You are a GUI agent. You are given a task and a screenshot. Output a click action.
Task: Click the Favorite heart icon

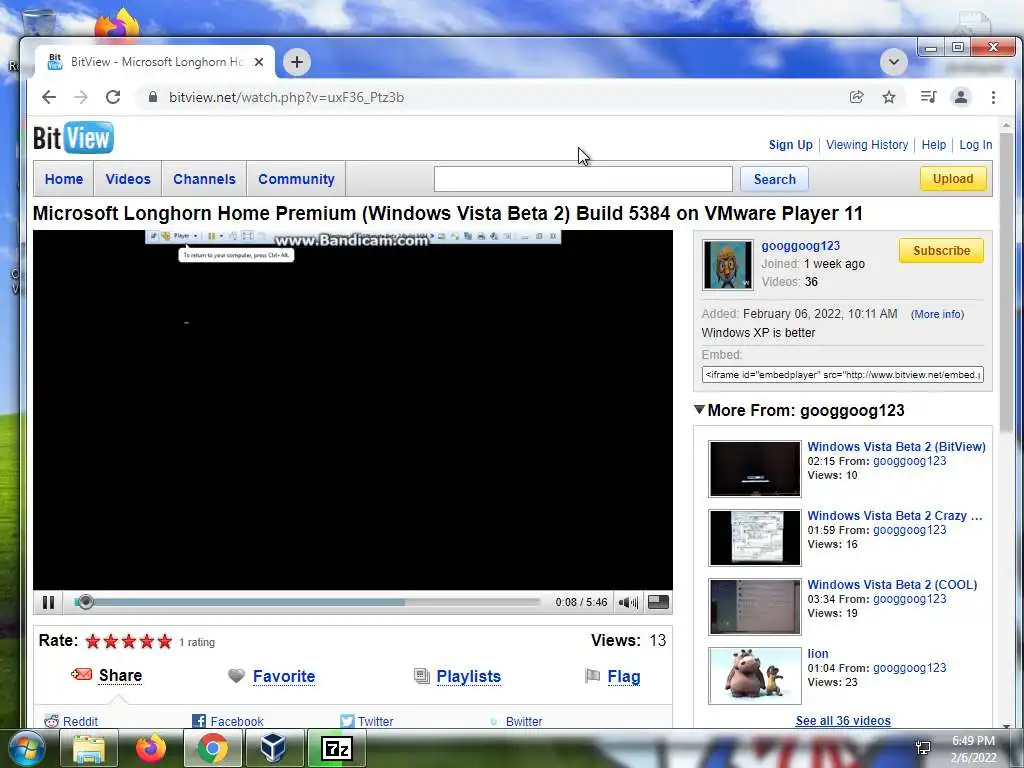[236, 676]
